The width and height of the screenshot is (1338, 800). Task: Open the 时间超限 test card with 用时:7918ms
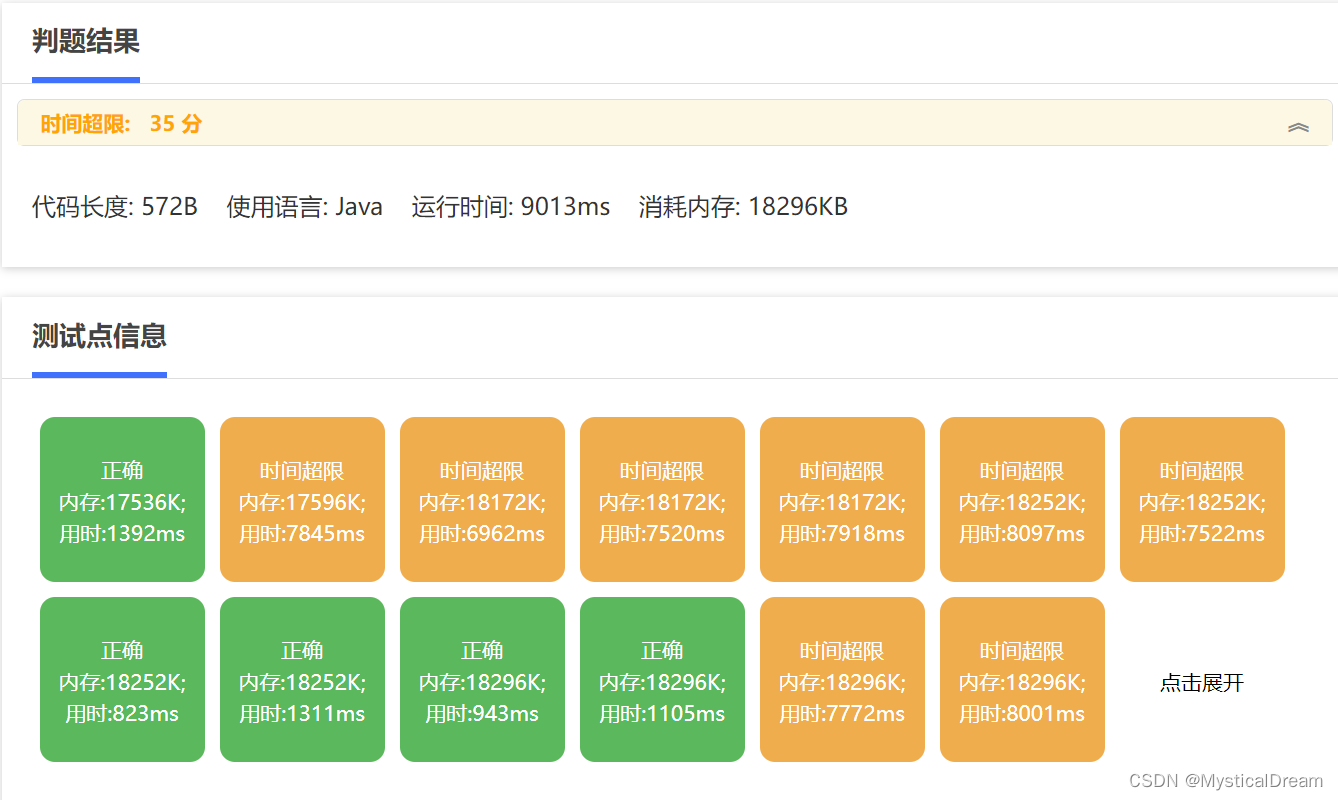tap(842, 499)
